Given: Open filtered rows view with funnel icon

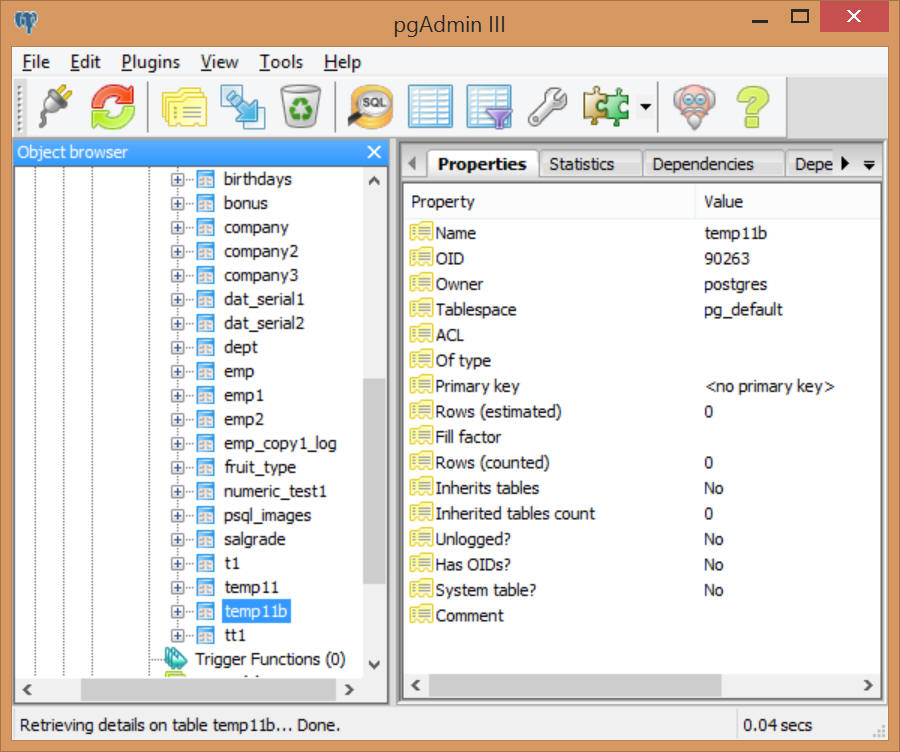Looking at the screenshot, I should 489,106.
